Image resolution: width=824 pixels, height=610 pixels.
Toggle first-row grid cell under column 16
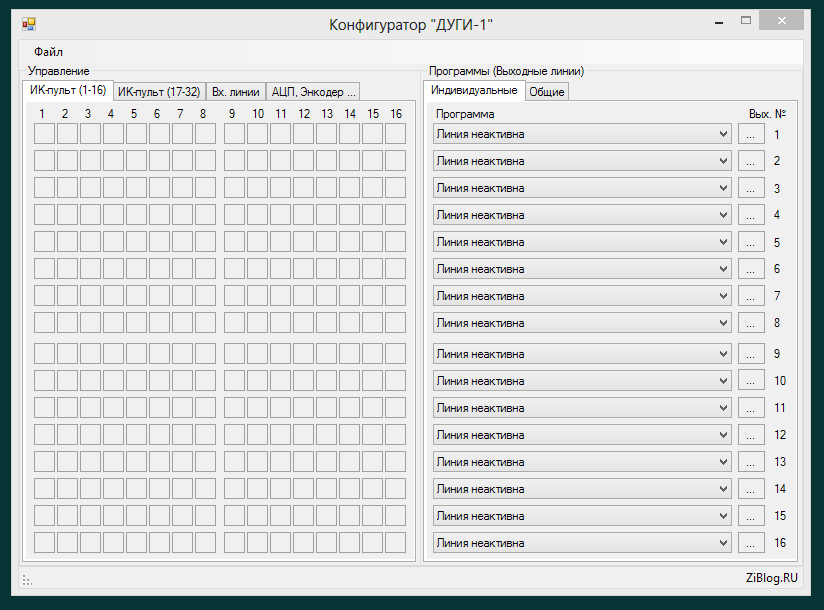[395, 134]
